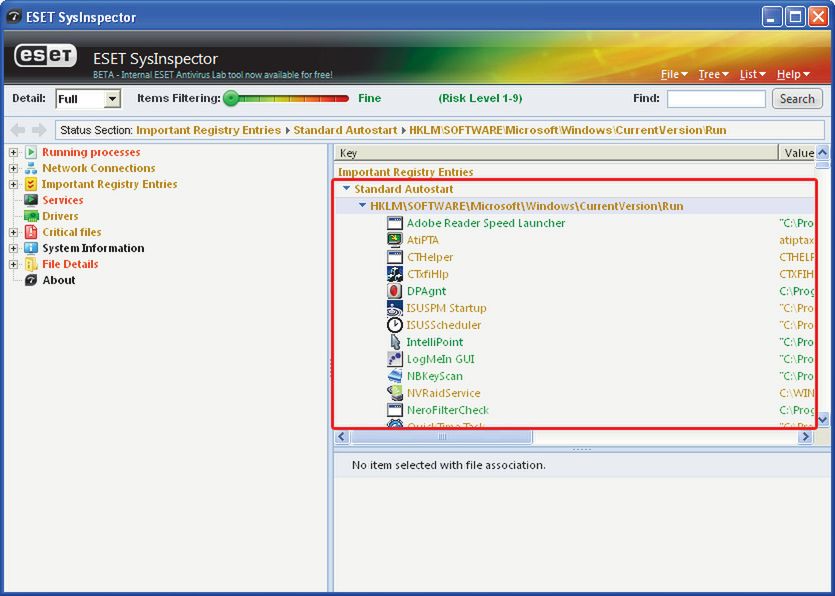Click the Value column header
This screenshot has width=835, height=596.
coord(797,153)
